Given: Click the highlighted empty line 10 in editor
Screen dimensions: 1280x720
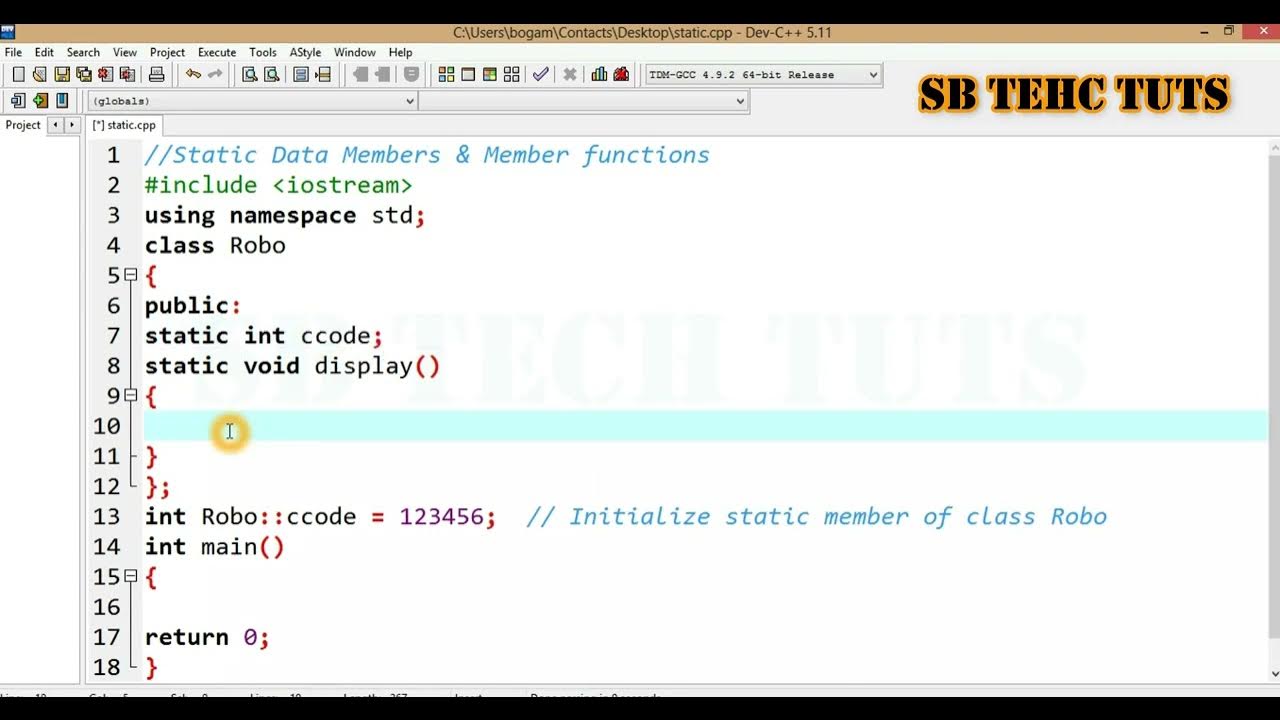Looking at the screenshot, I should point(706,426).
